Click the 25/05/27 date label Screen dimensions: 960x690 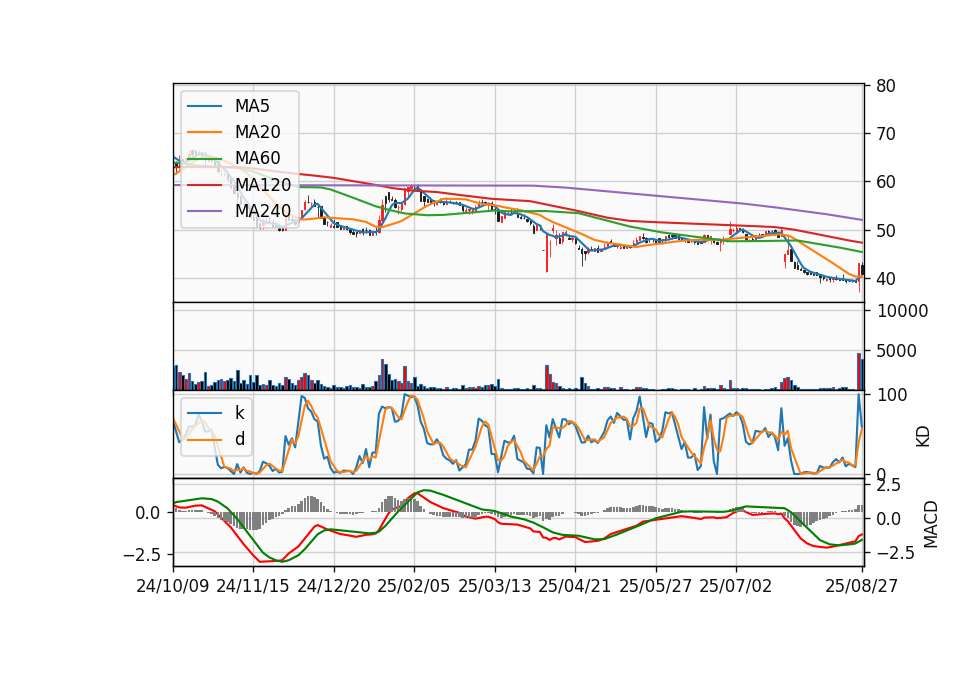pos(655,586)
